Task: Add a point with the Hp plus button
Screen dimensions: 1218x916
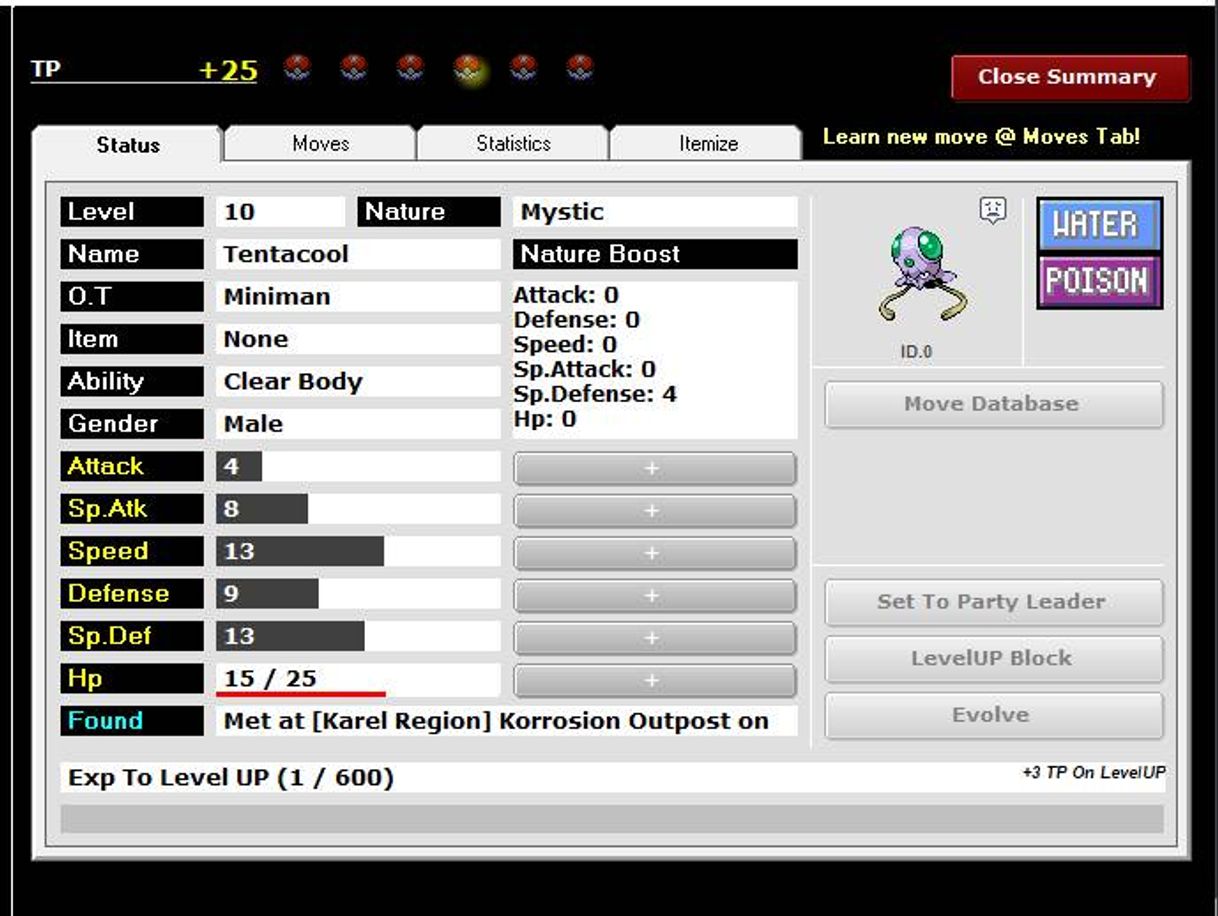Action: click(655, 681)
